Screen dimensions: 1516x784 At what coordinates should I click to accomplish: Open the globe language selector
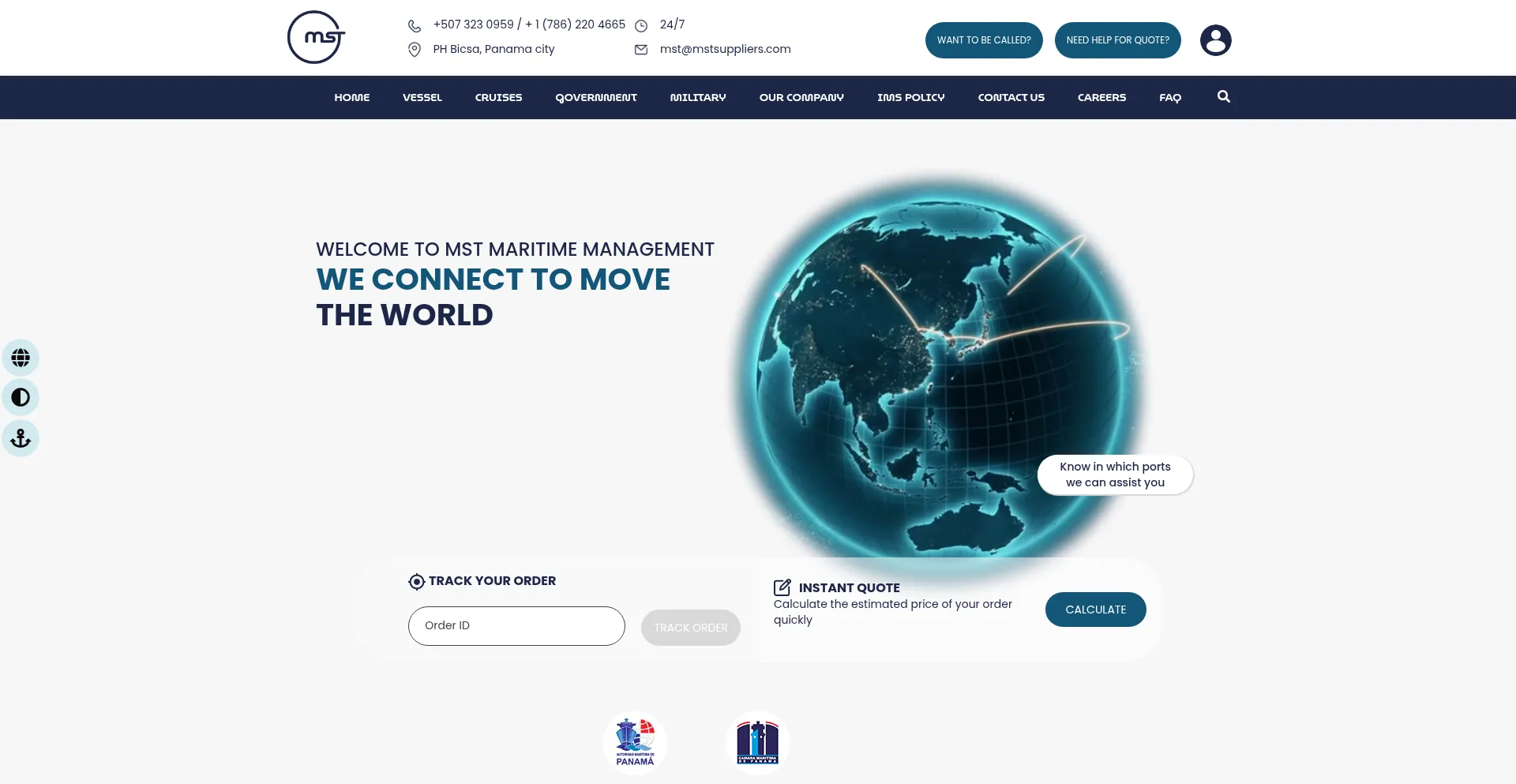coord(21,358)
